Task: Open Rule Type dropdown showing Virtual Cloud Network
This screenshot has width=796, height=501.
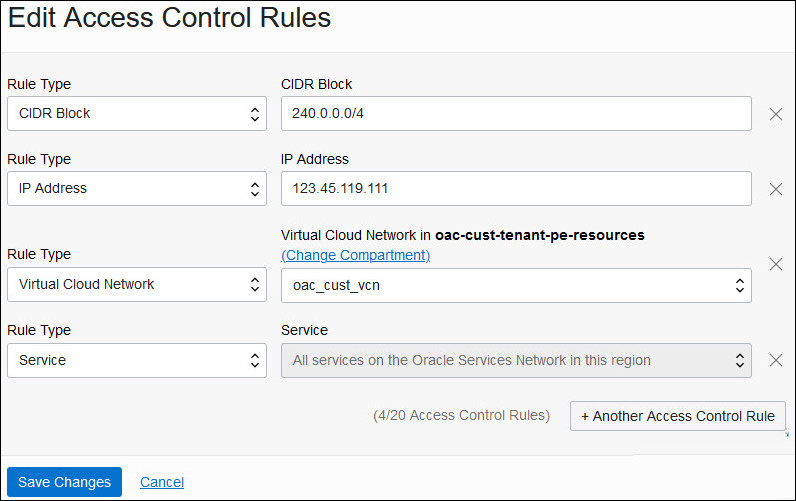Action: [x=137, y=285]
